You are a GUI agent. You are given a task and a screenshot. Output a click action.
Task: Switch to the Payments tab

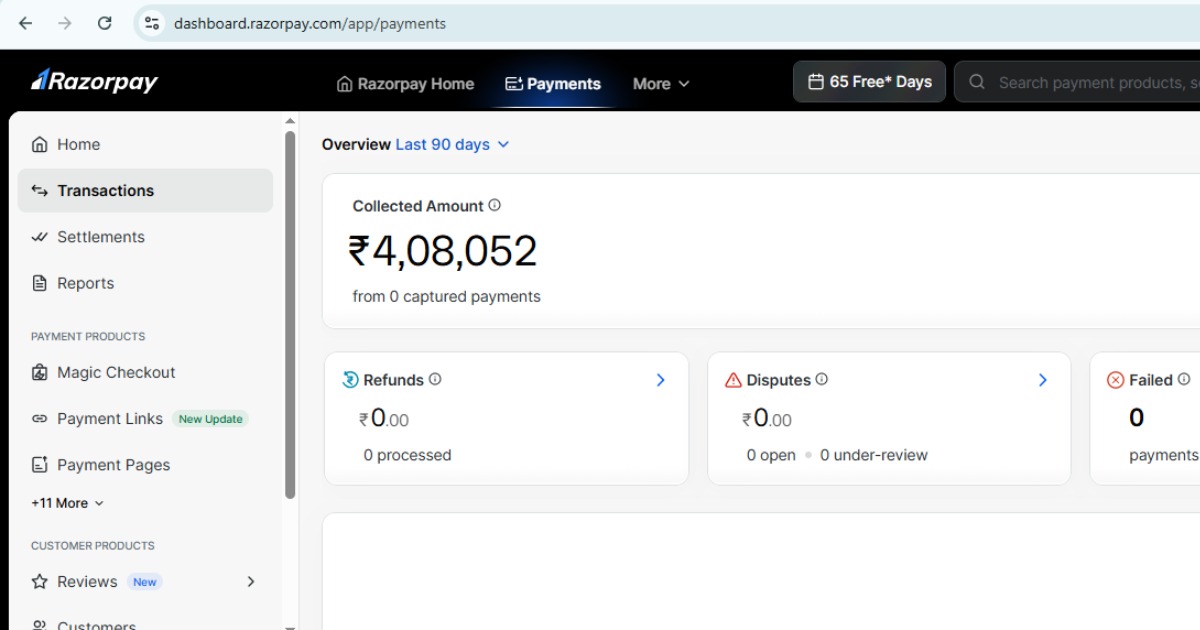pos(553,84)
